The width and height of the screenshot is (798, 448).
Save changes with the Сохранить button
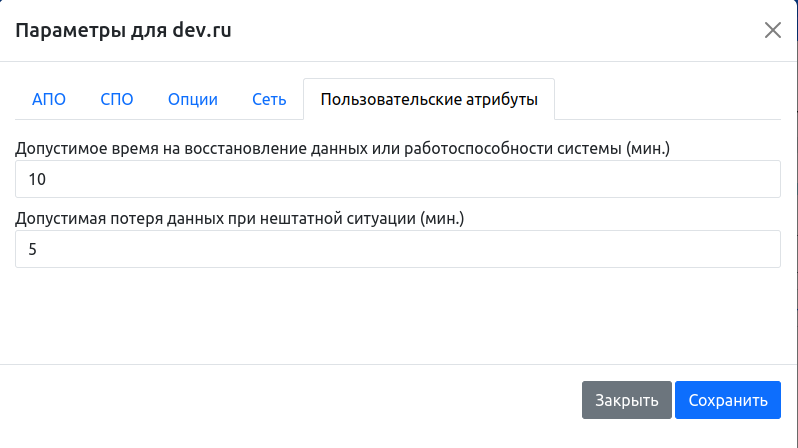[727, 401]
